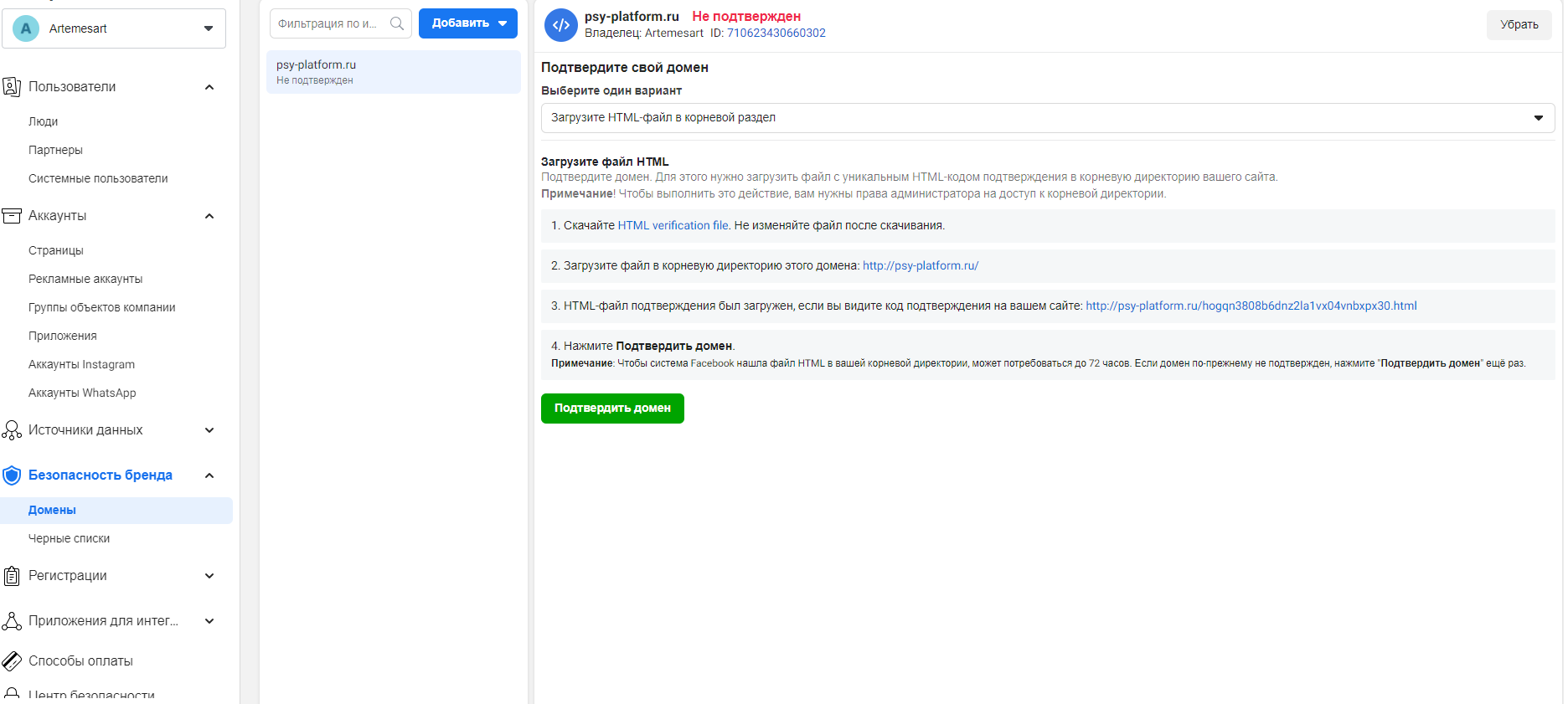Expand the Источники данных section chevron
Image resolution: width=1568 pixels, height=704 pixels.
(209, 430)
